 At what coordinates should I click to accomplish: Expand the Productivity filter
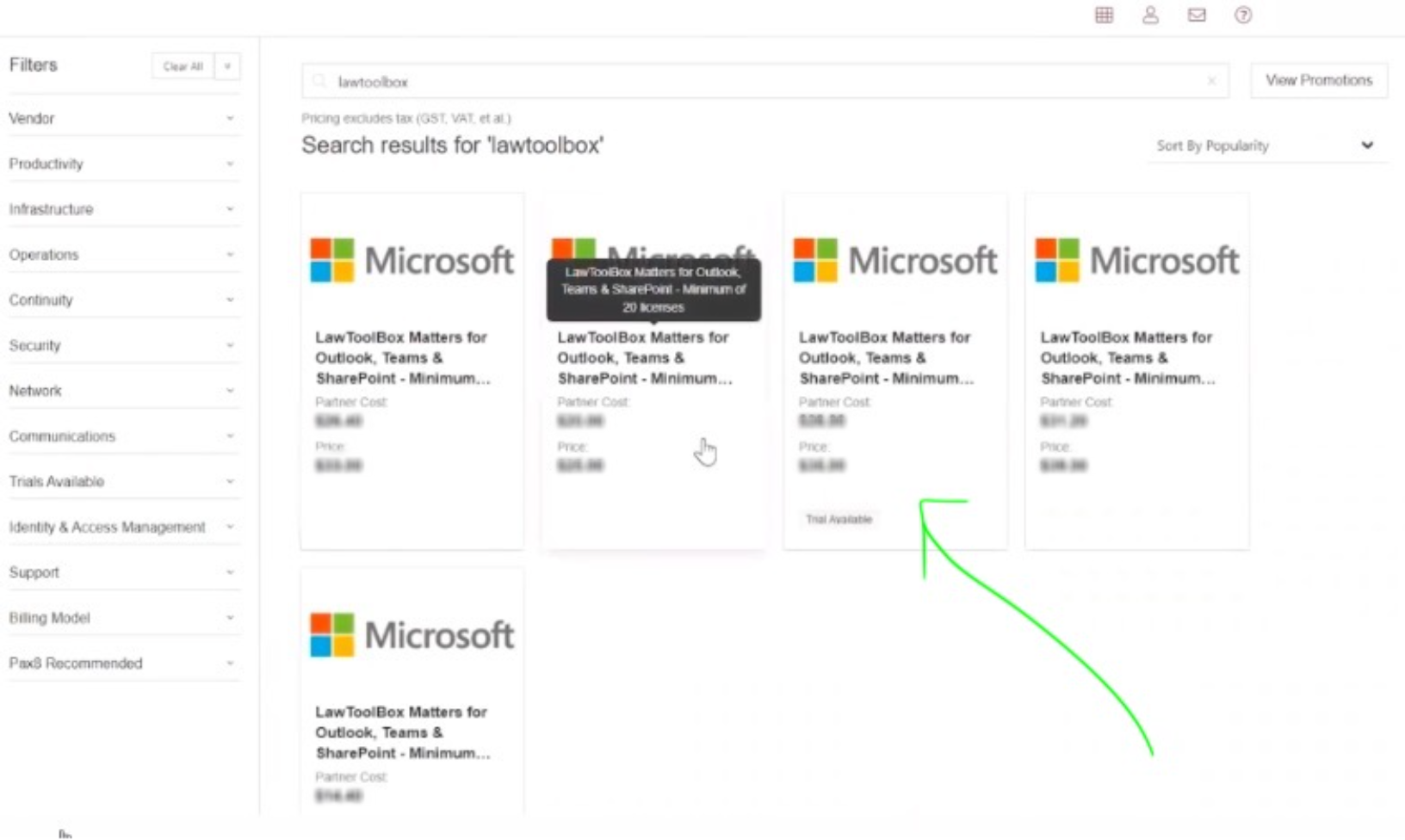click(124, 164)
